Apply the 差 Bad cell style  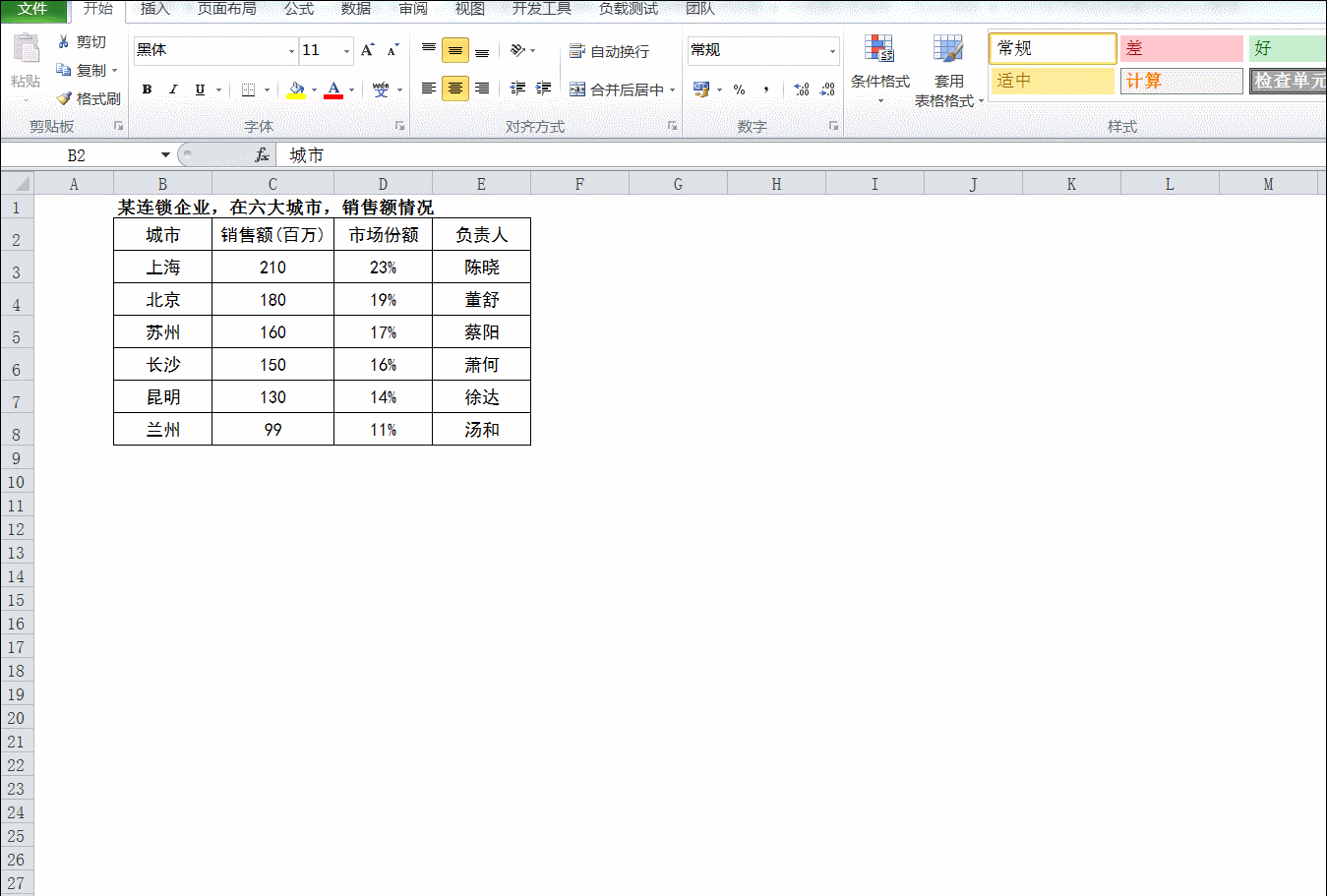tap(1181, 48)
